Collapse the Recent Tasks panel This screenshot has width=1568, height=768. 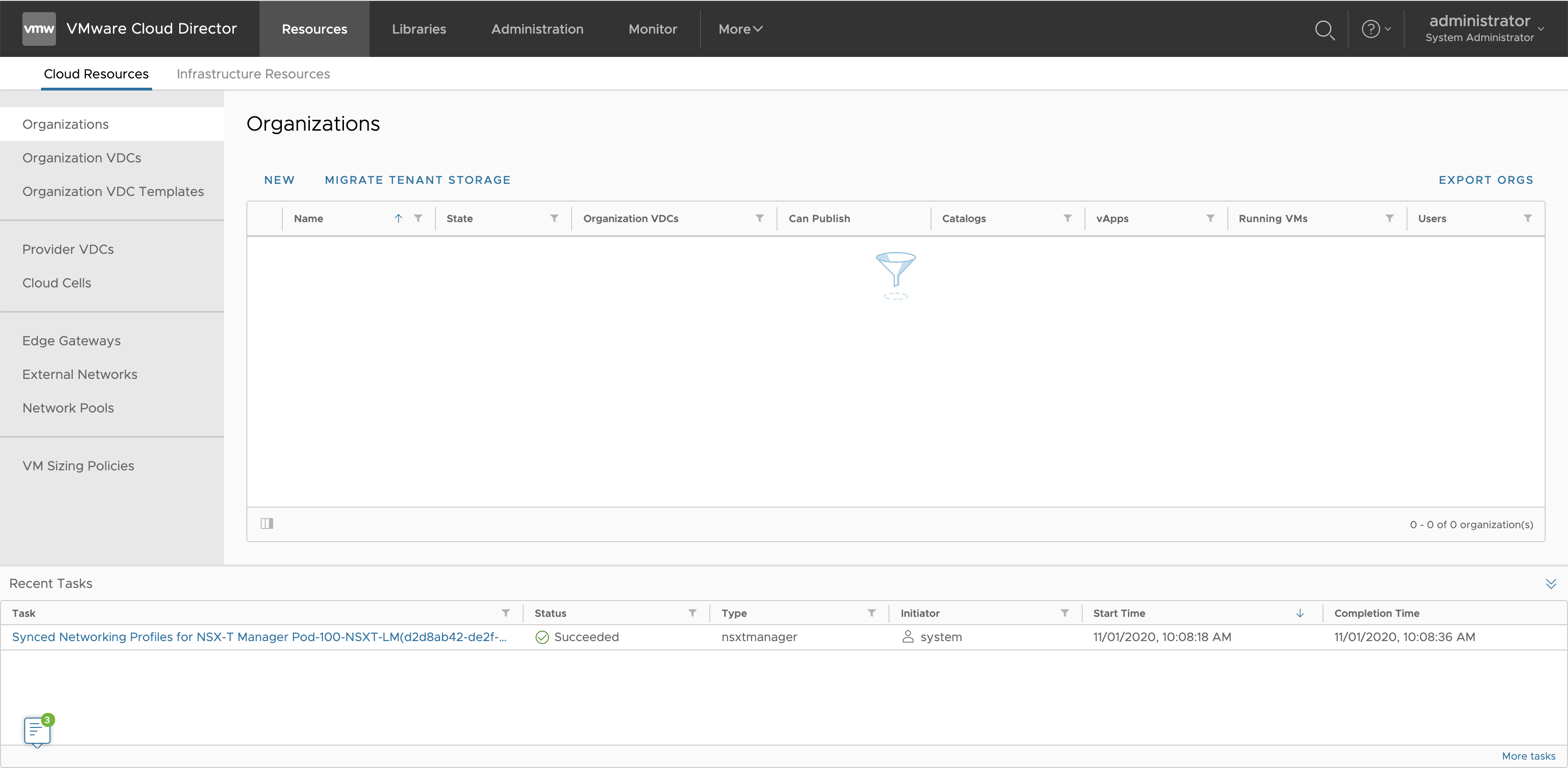[1550, 584]
